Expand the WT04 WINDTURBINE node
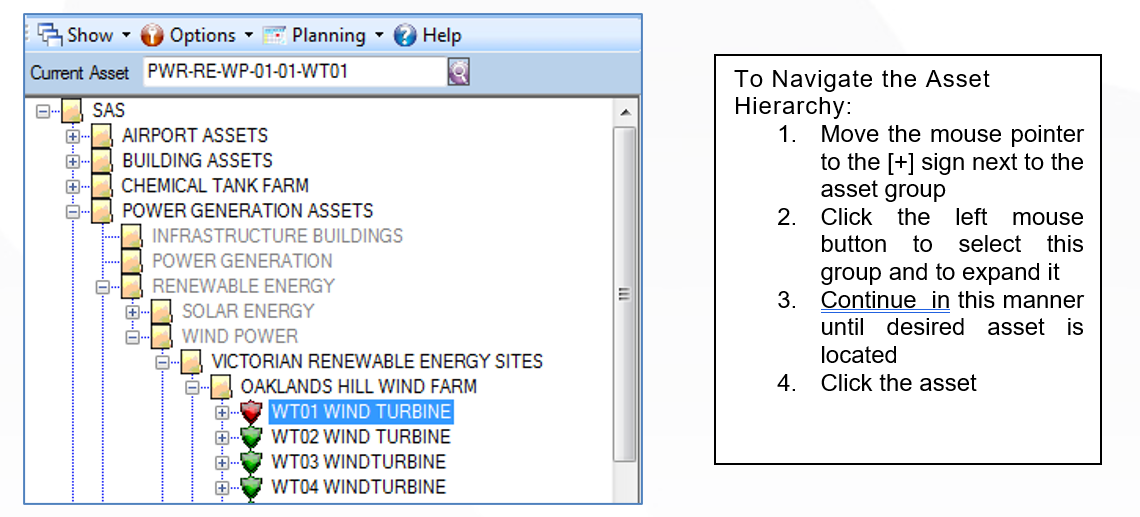The image size is (1140, 517). tap(222, 488)
